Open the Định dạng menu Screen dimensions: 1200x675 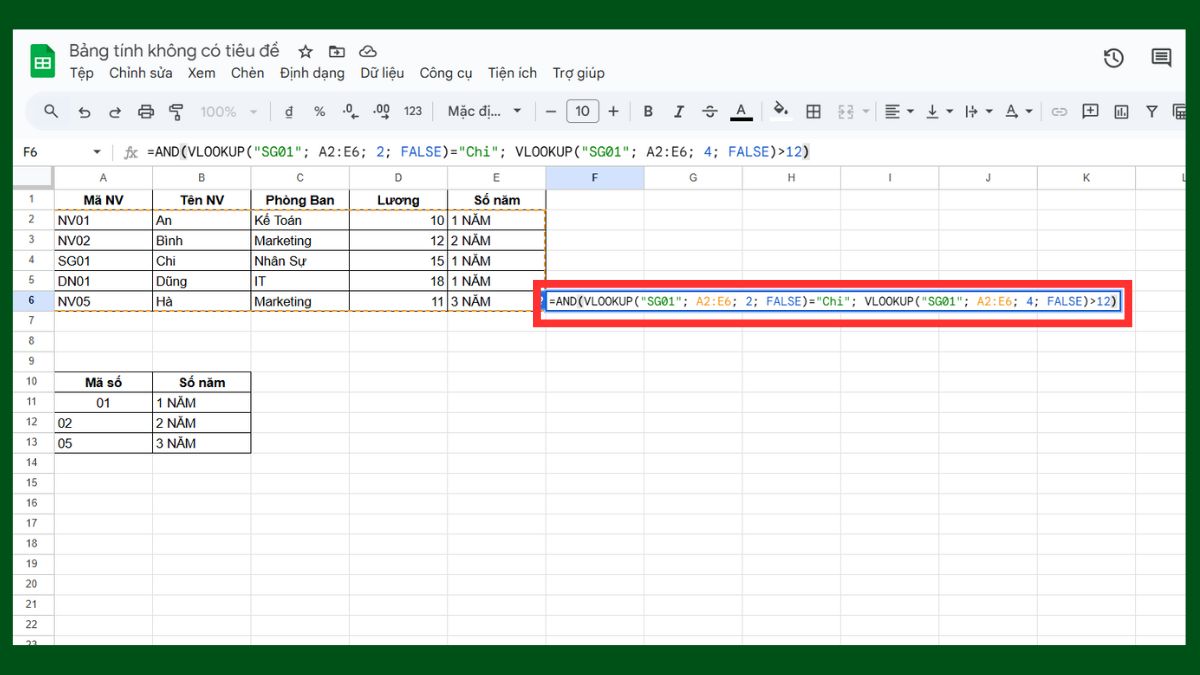313,73
